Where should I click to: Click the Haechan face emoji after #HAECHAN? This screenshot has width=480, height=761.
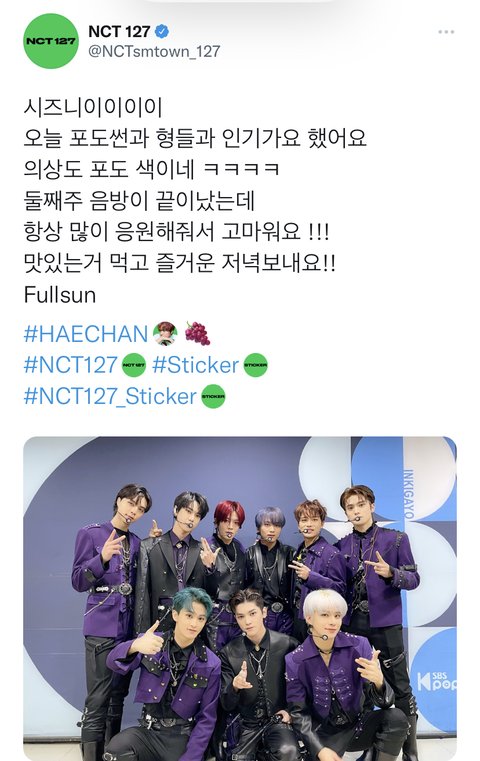165,334
